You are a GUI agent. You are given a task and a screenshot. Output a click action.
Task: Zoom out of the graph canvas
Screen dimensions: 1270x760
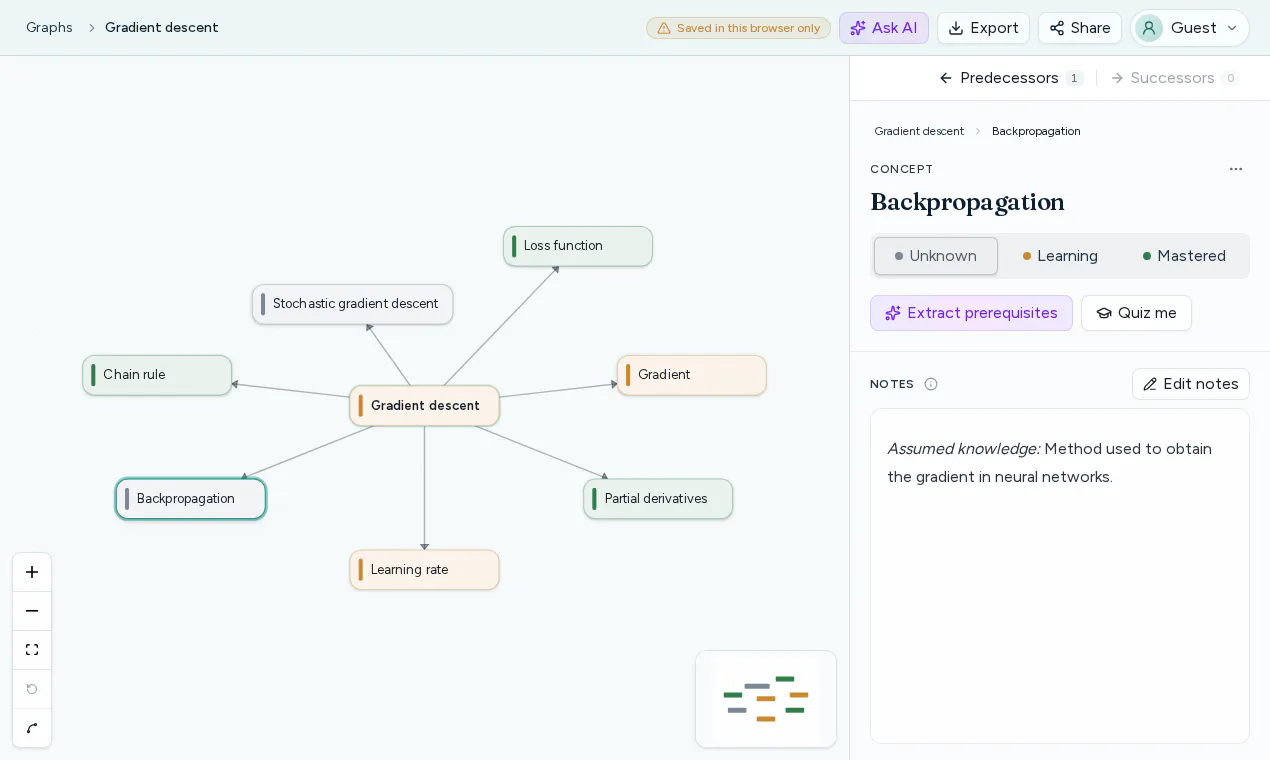point(32,611)
